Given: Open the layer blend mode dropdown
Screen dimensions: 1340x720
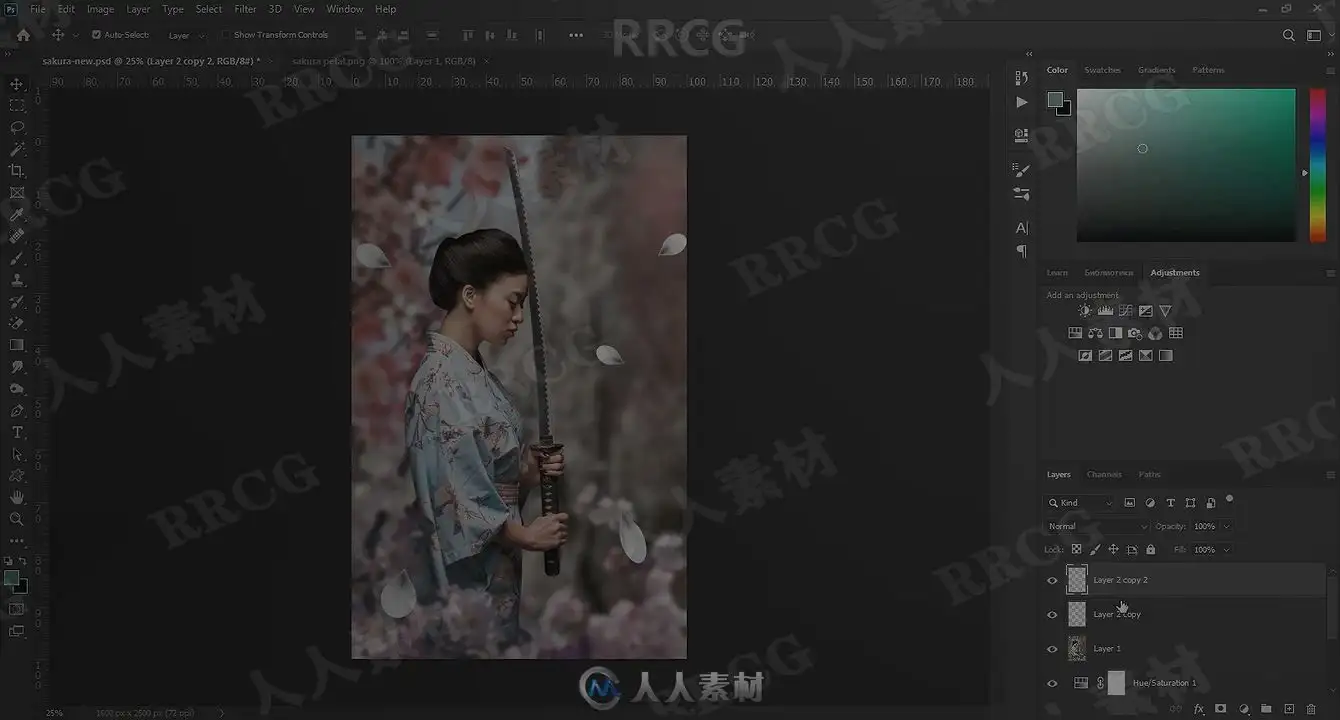Looking at the screenshot, I should tap(1097, 526).
